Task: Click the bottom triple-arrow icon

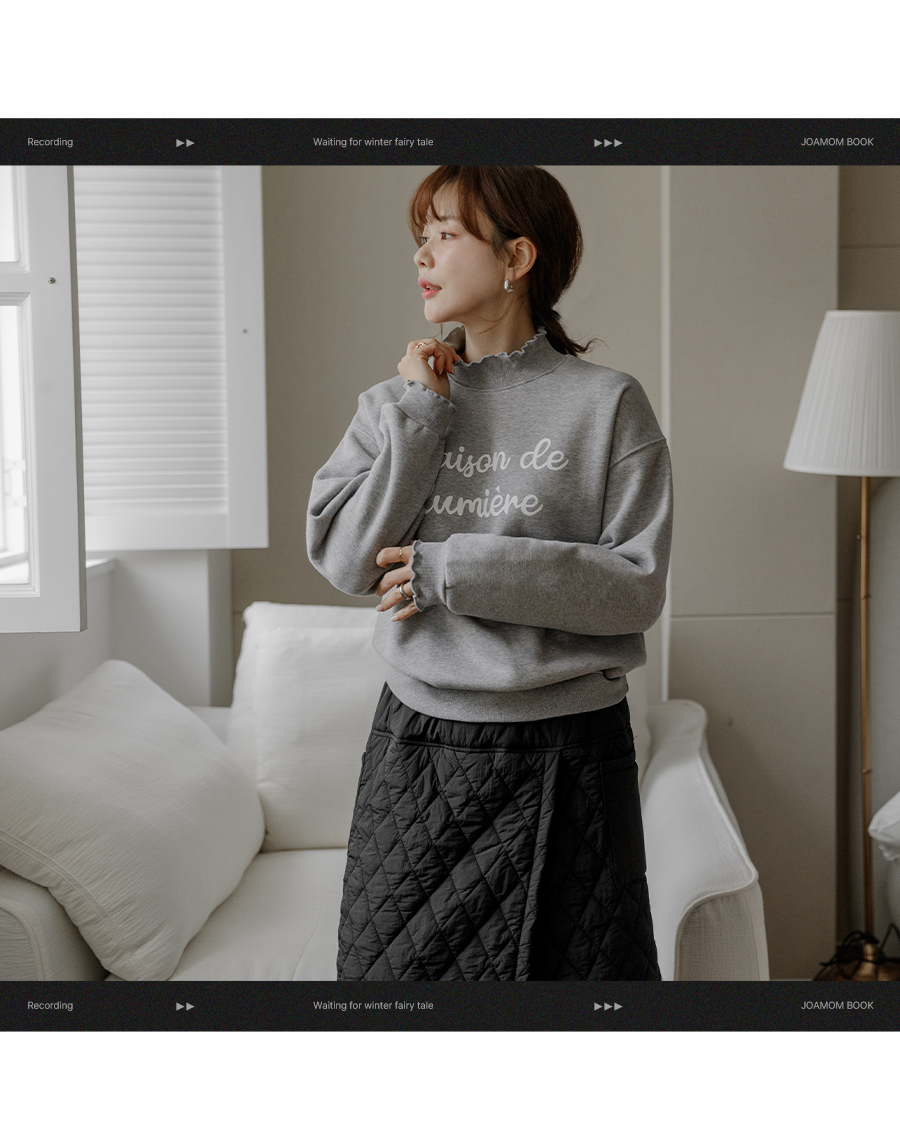Action: (608, 1006)
